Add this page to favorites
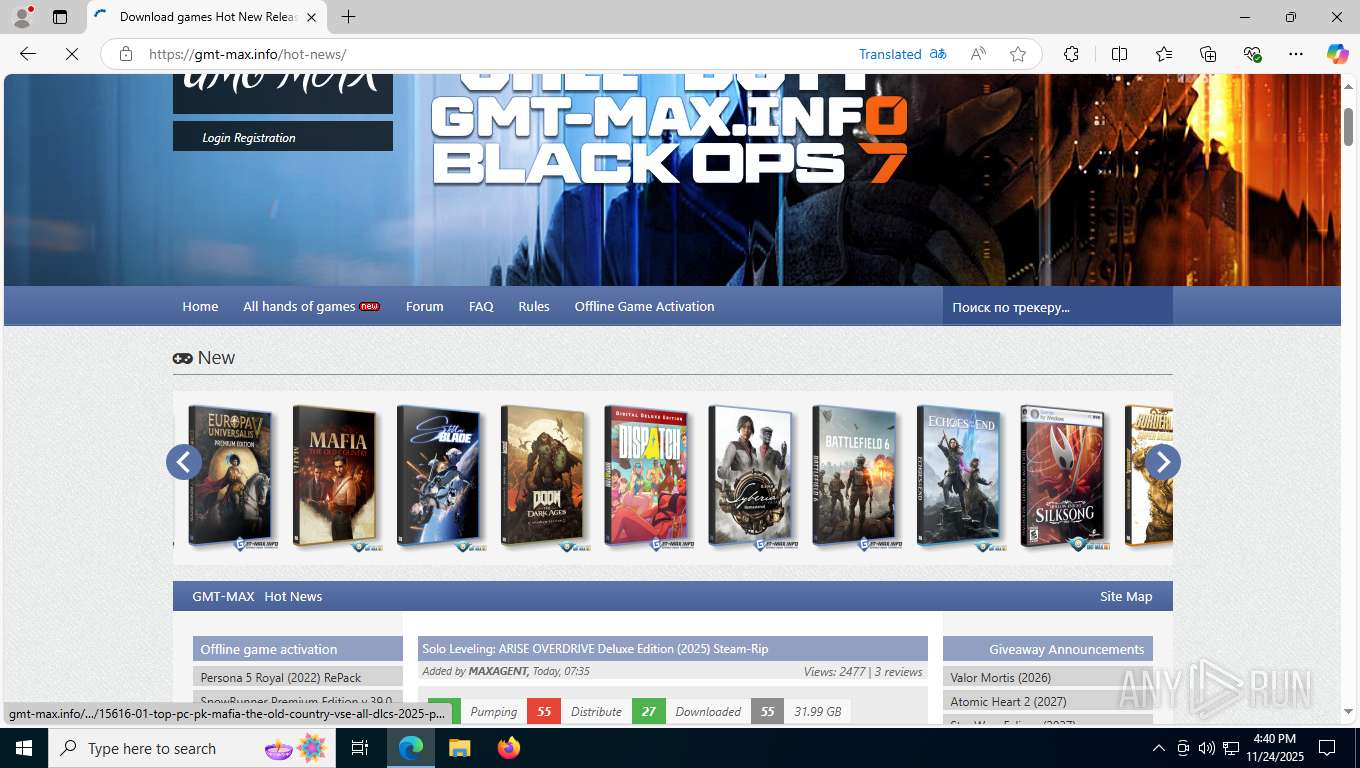The height and width of the screenshot is (768, 1360). click(1018, 54)
